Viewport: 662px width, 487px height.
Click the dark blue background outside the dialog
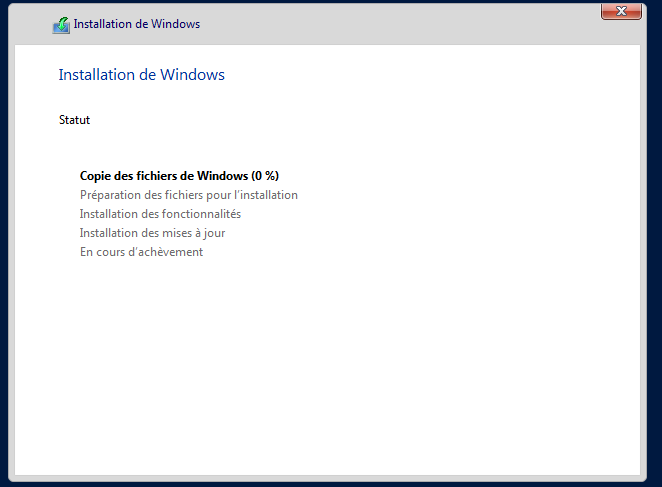coord(655,250)
